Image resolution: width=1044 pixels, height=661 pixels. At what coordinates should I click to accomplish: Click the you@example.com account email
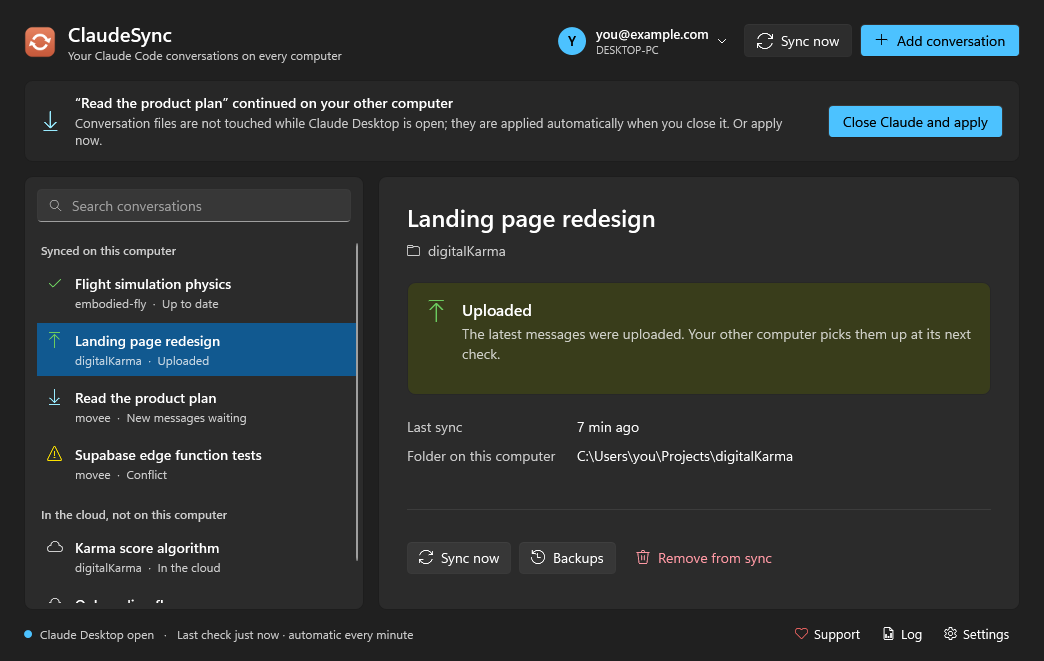(652, 35)
